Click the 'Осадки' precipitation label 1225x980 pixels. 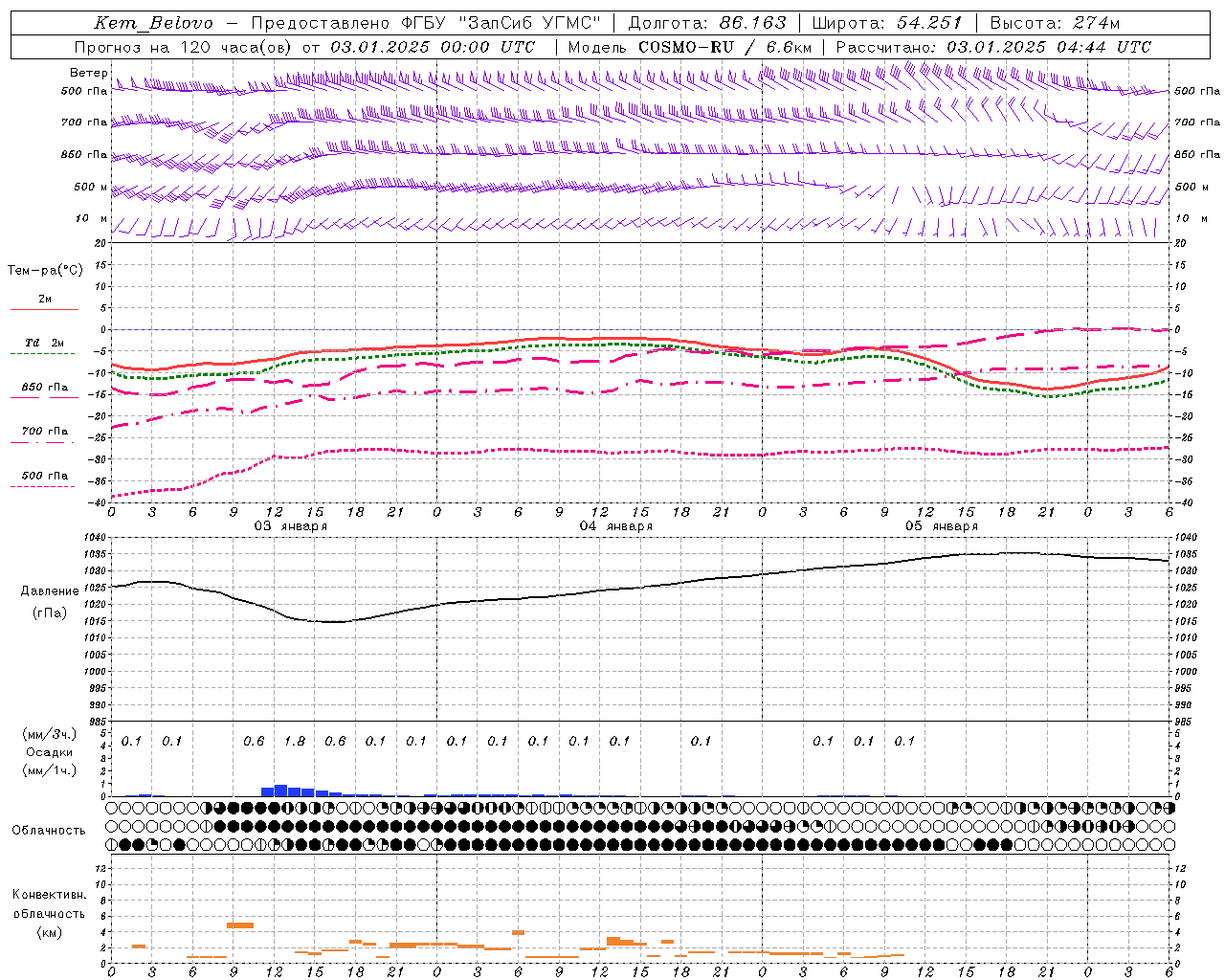(x=50, y=752)
